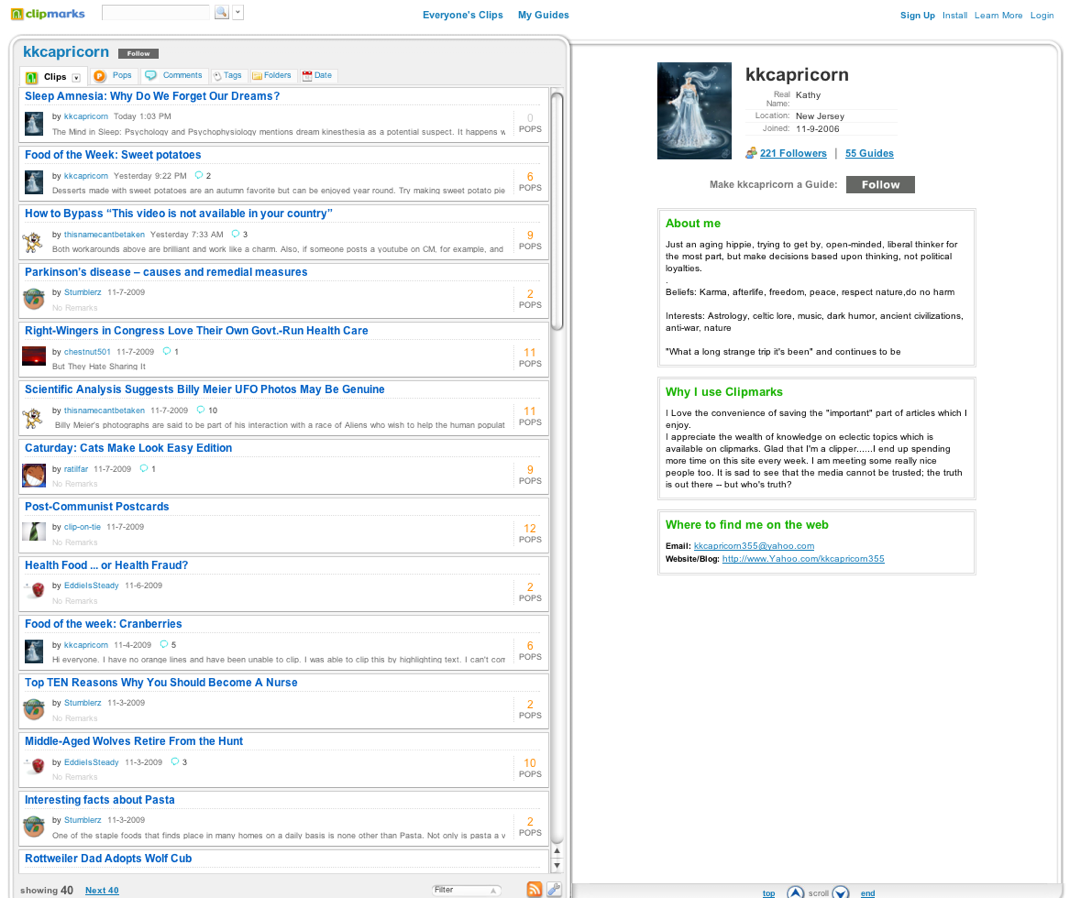
Task: Open the Yahoo website/blog link
Action: pyautogui.click(x=803, y=559)
